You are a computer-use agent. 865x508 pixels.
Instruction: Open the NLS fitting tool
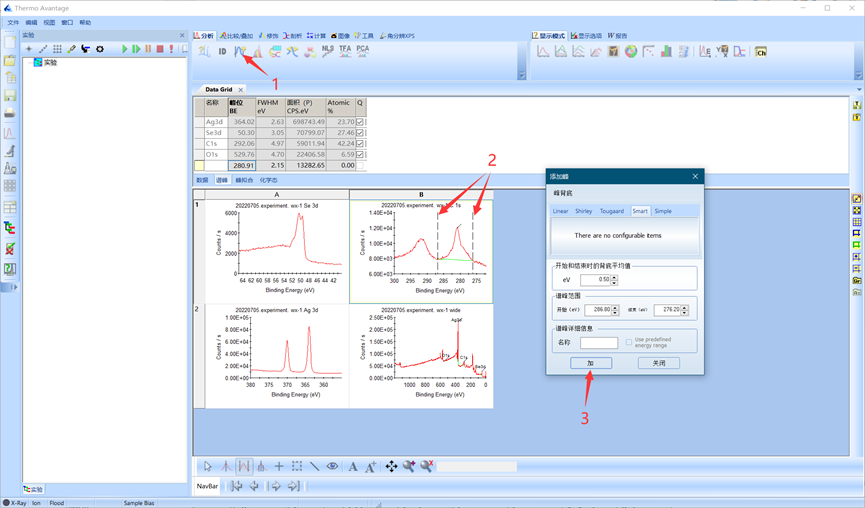[328, 50]
